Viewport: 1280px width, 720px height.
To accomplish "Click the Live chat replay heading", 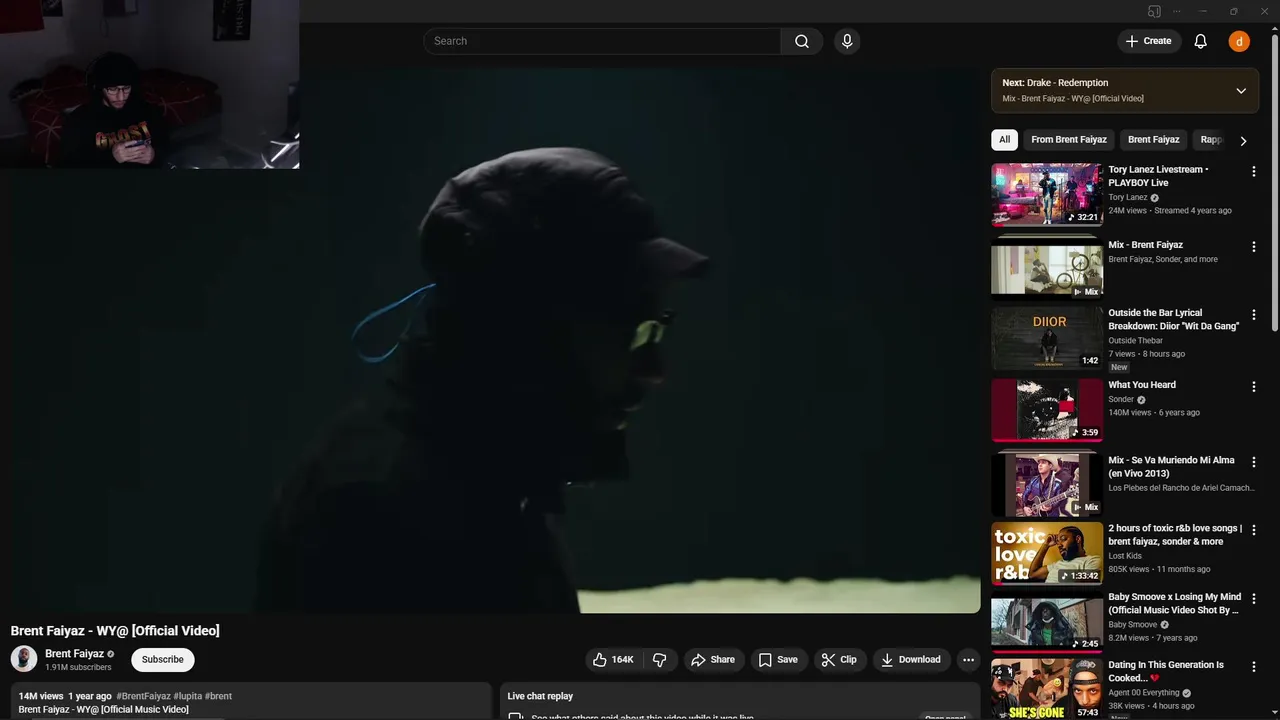I will 540,696.
